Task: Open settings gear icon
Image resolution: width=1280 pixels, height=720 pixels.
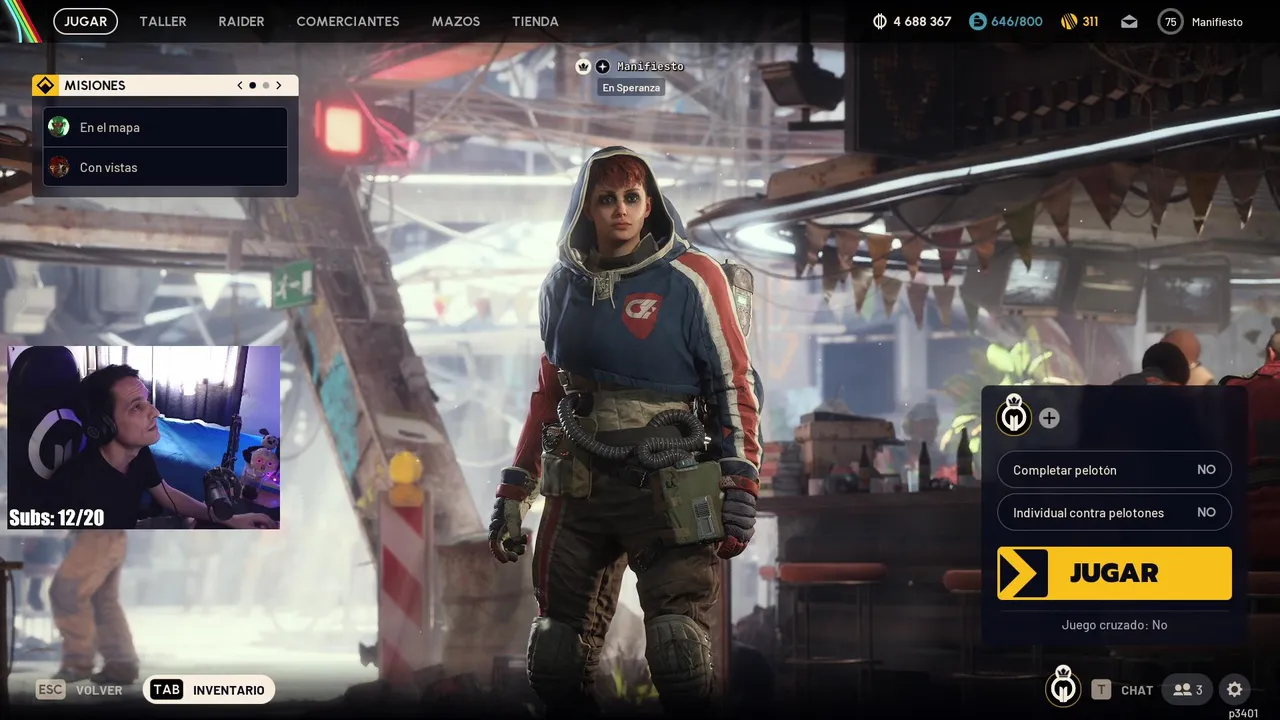Action: (x=1234, y=689)
